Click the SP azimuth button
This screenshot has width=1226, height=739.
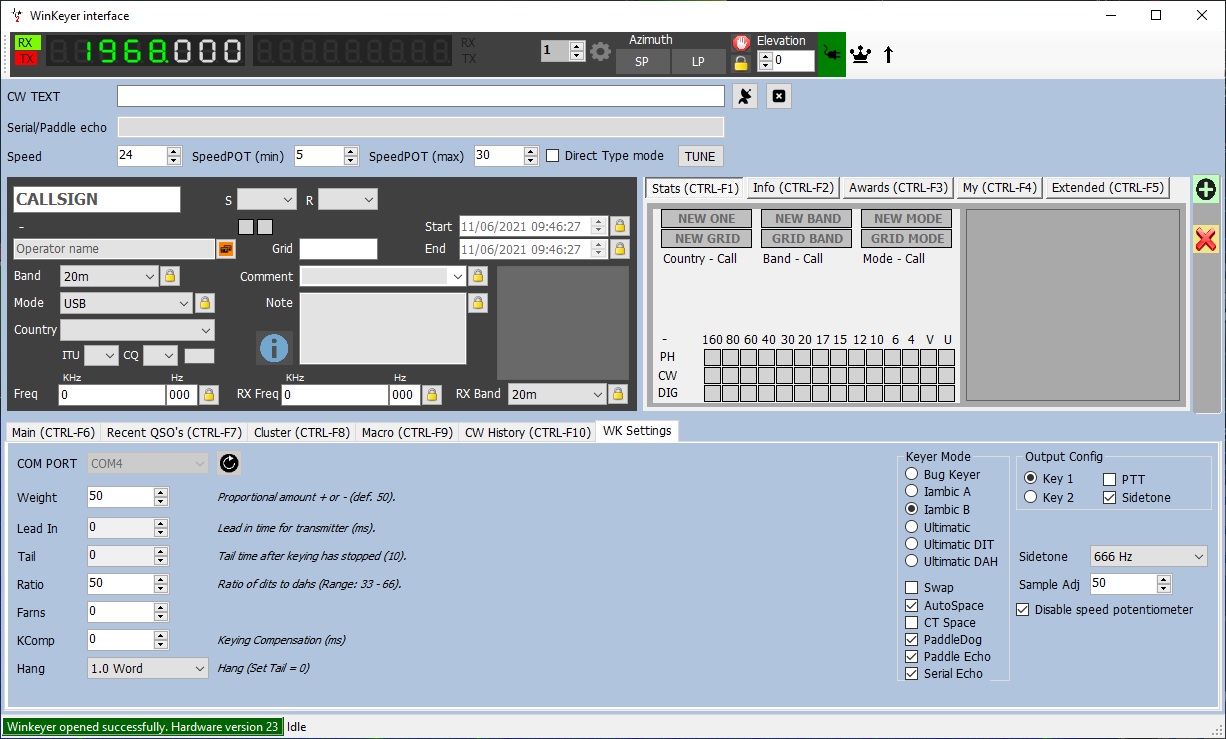(641, 62)
